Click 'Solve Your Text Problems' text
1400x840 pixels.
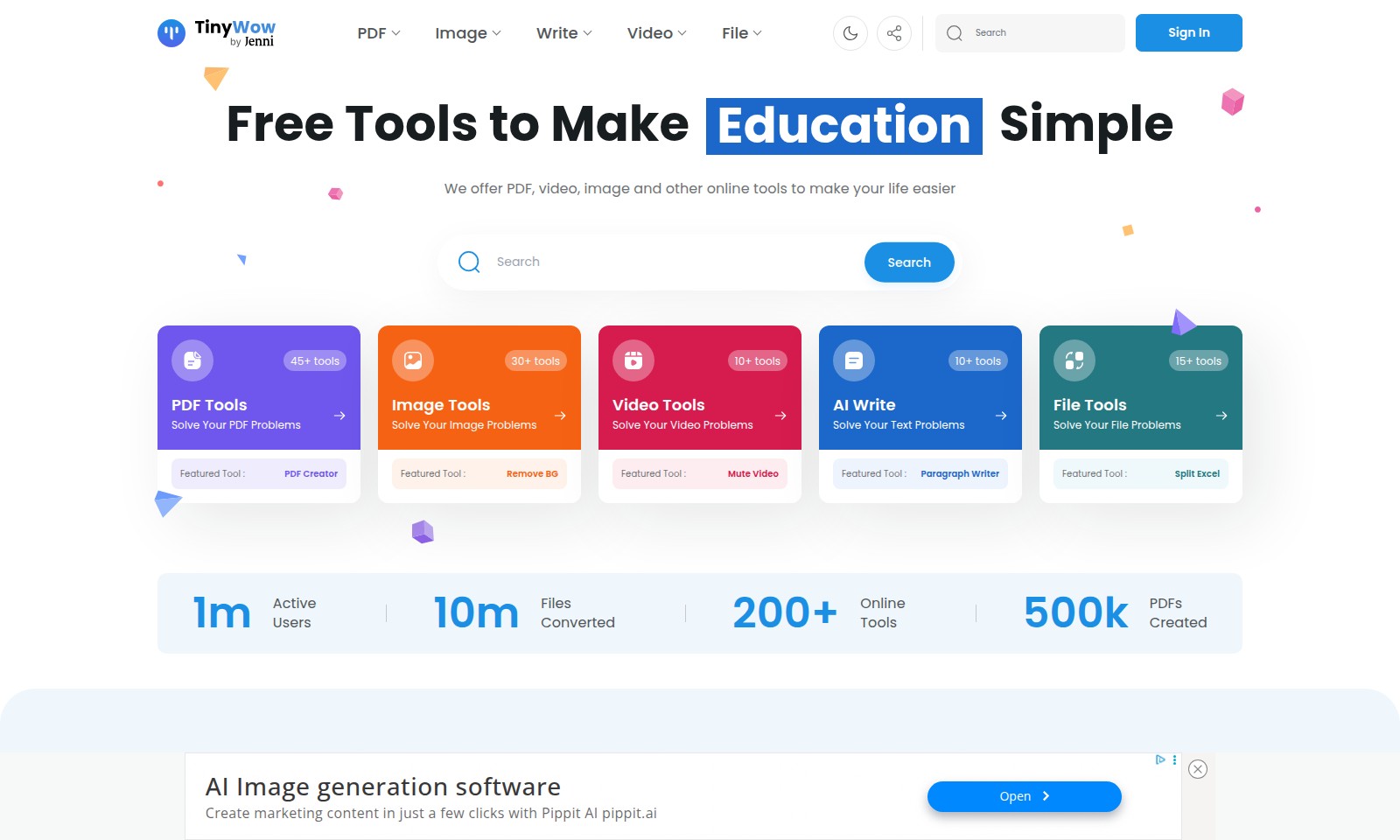(899, 425)
